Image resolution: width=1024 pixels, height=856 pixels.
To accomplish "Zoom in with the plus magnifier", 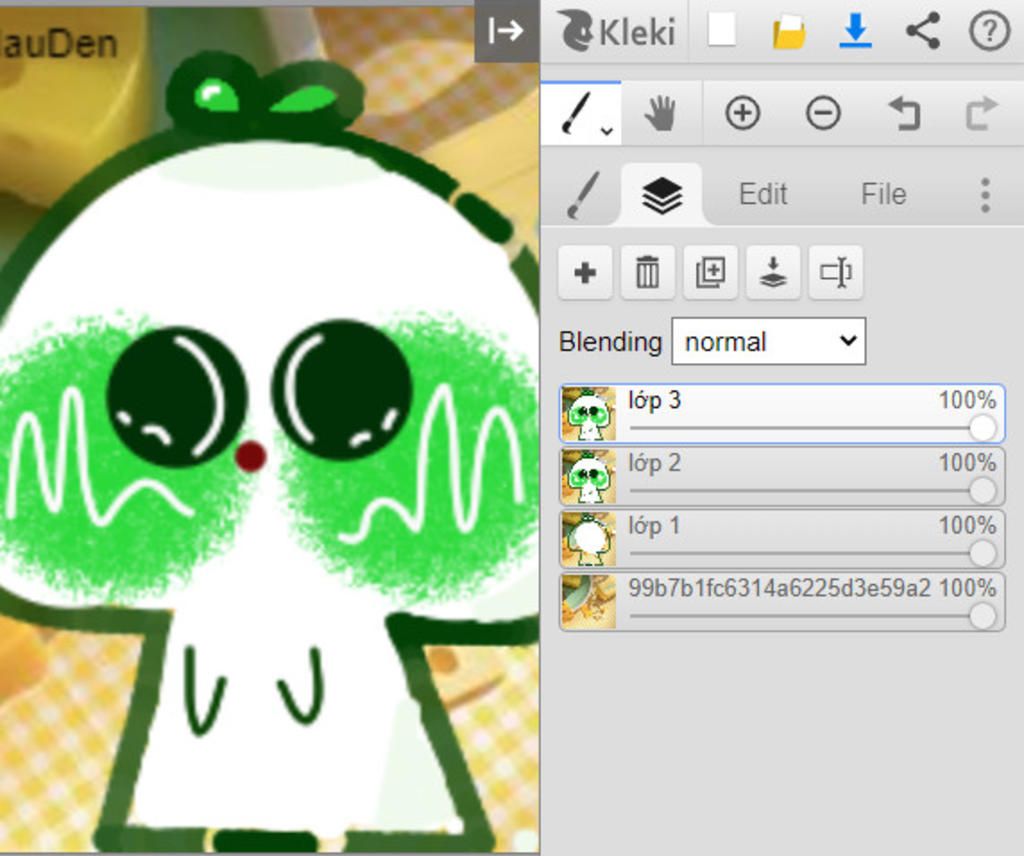I will (x=743, y=114).
